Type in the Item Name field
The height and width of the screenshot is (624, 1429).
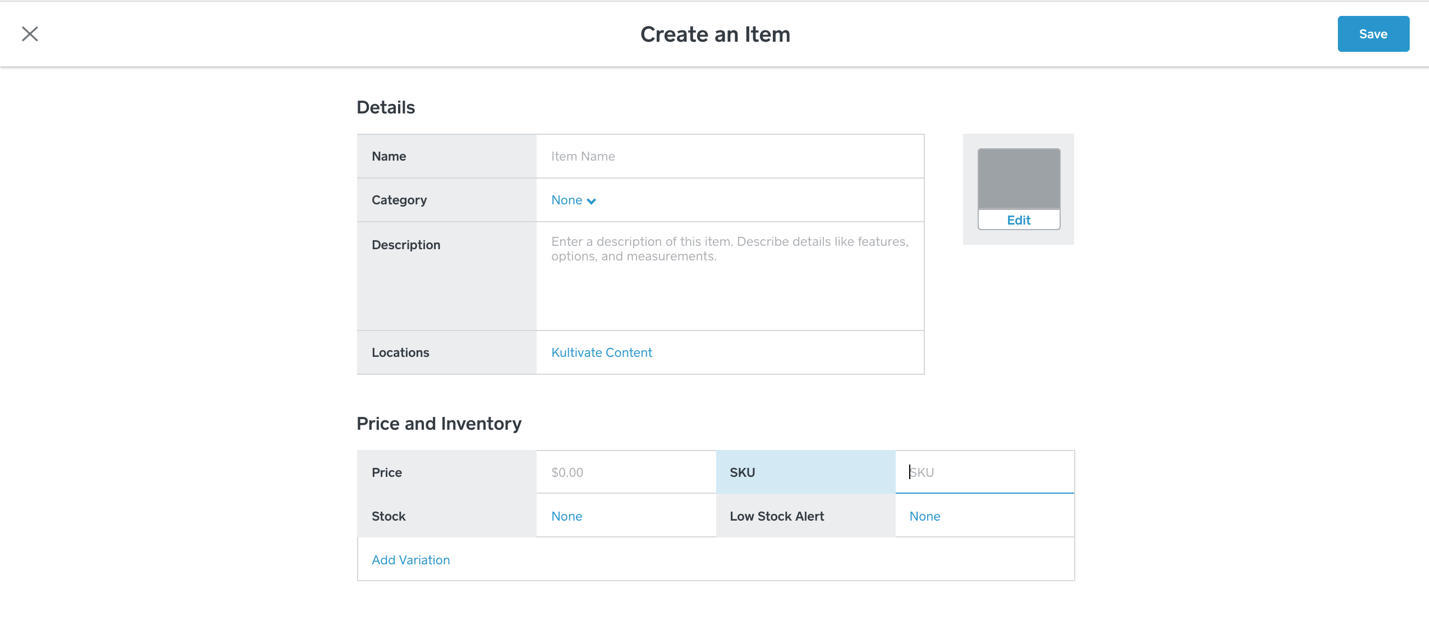(x=729, y=157)
